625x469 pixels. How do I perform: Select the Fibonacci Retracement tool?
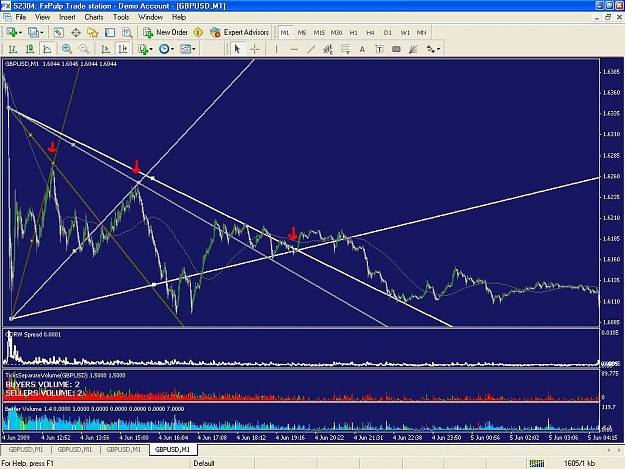(x=345, y=49)
